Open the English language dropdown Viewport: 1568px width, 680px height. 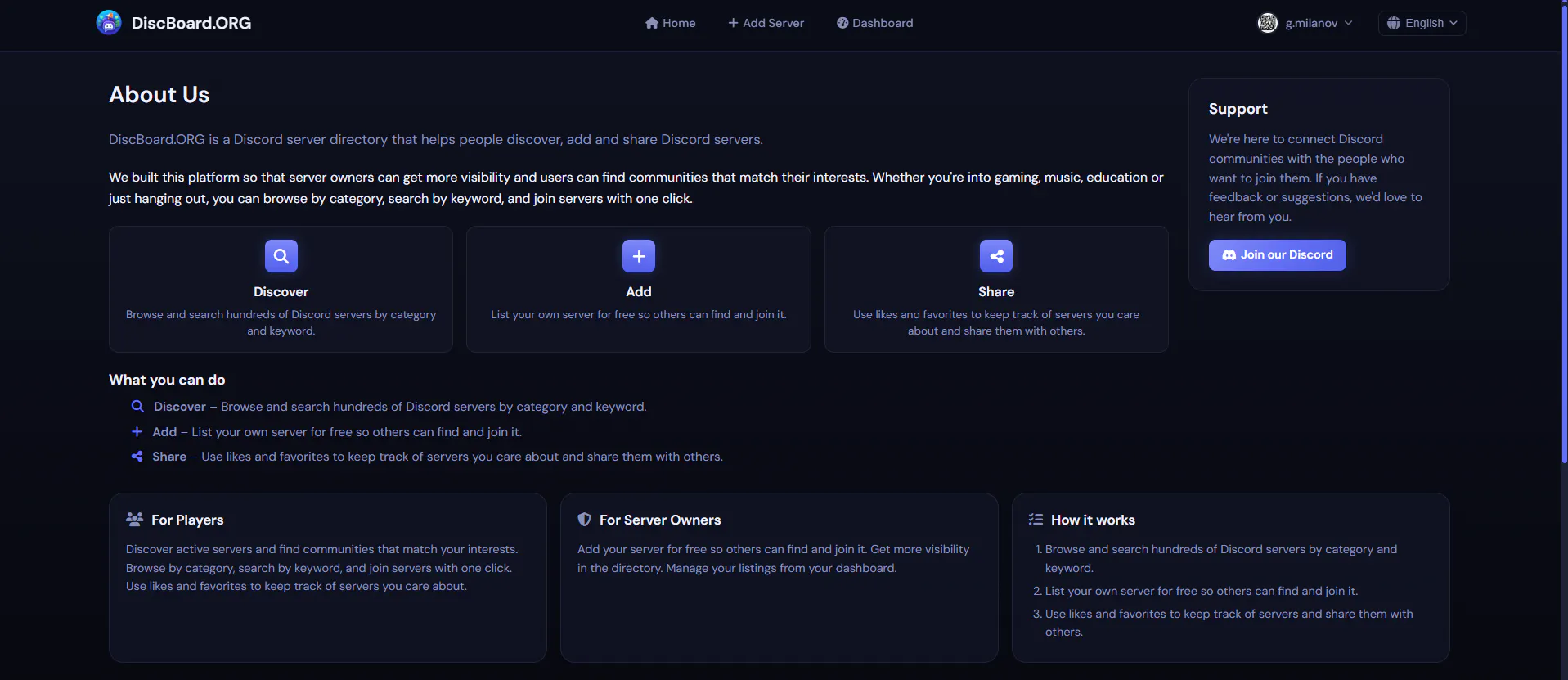point(1422,23)
